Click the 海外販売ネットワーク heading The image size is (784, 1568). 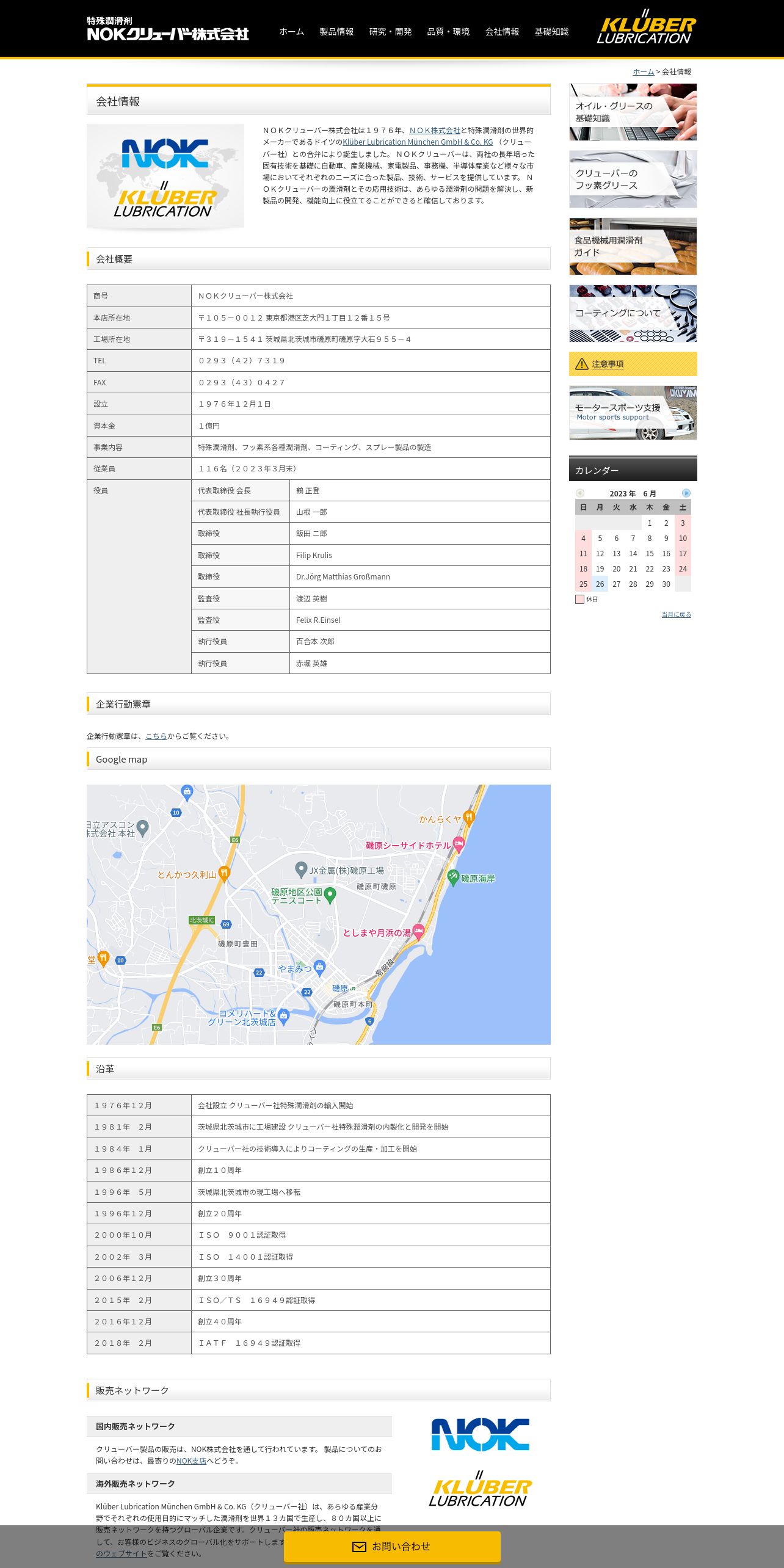pyautogui.click(x=136, y=1484)
